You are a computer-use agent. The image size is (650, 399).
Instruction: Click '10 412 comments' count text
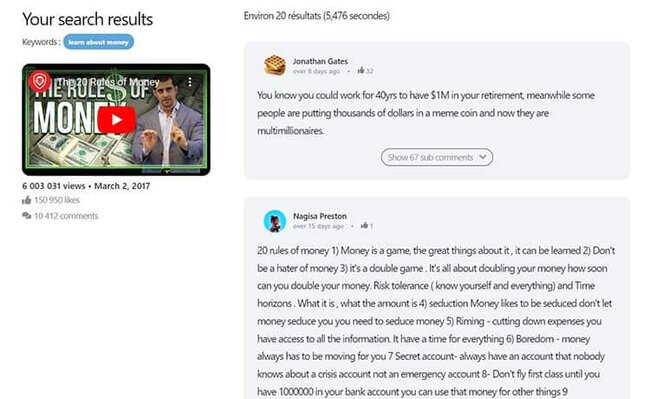coord(66,216)
